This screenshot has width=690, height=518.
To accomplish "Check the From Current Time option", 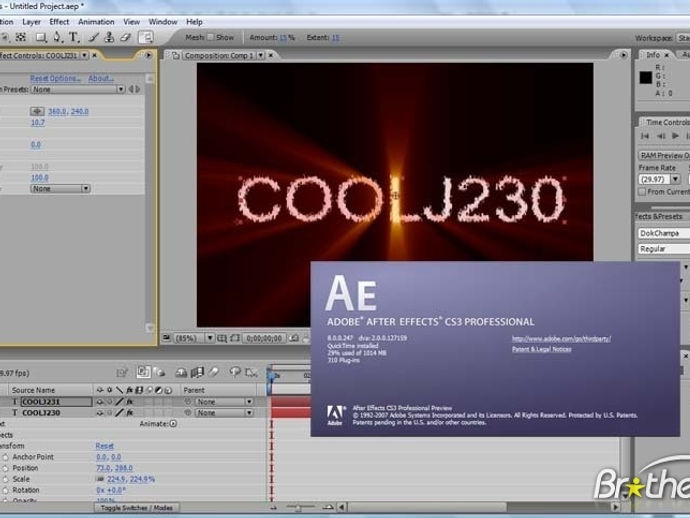I will [x=642, y=192].
